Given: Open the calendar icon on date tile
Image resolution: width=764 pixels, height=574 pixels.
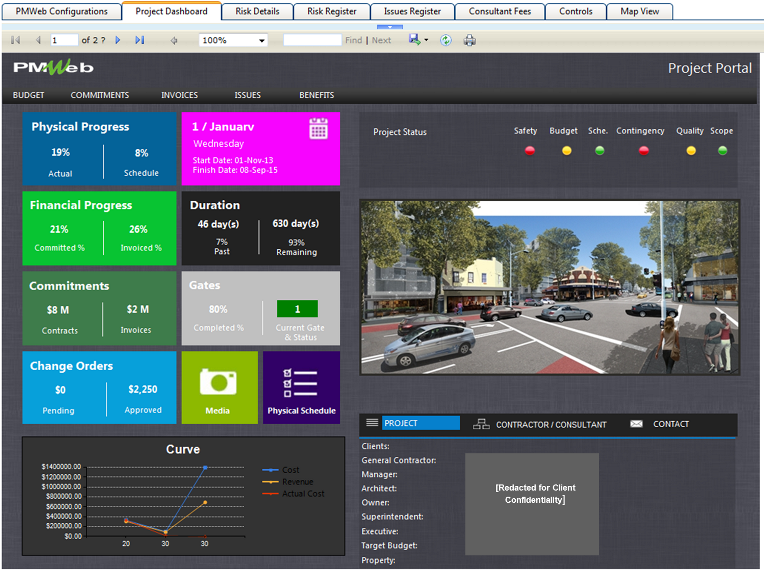Looking at the screenshot, I should (x=318, y=129).
